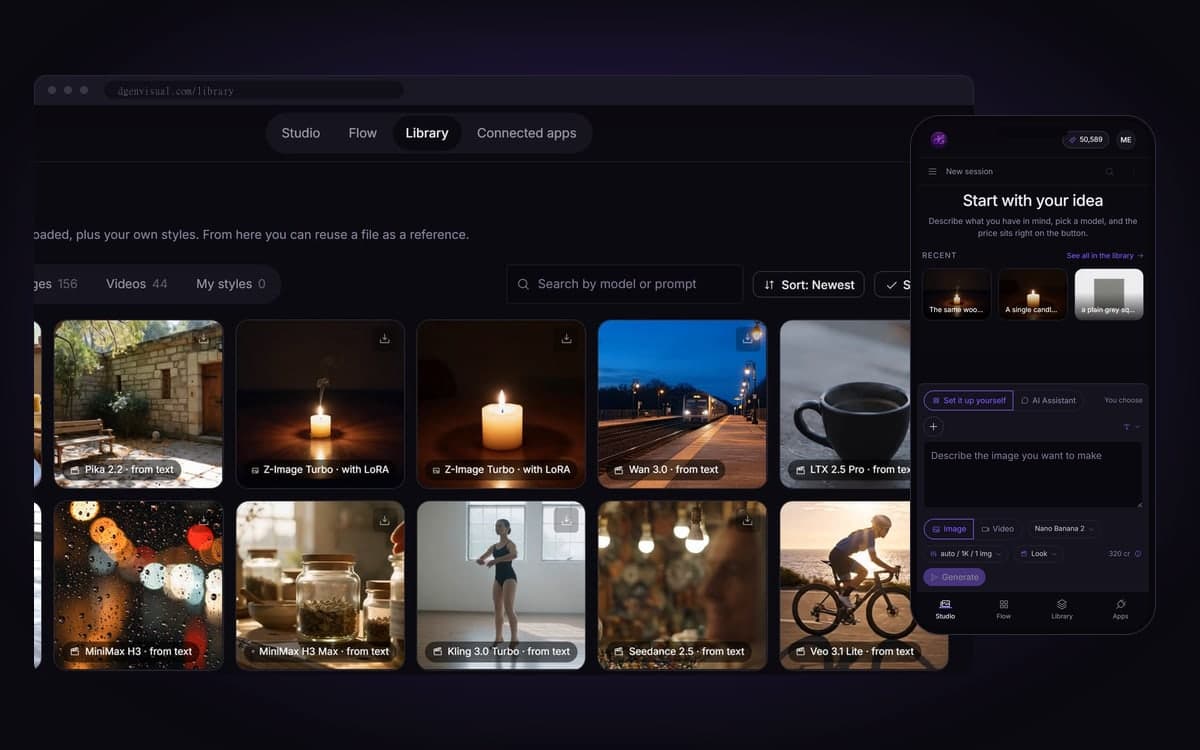Select the Video generation type
The height and width of the screenshot is (750, 1200).
[x=998, y=529]
